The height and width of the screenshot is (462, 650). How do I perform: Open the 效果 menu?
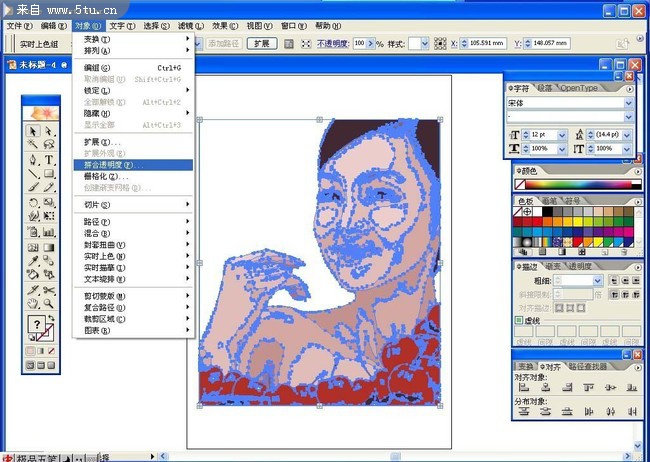click(225, 26)
